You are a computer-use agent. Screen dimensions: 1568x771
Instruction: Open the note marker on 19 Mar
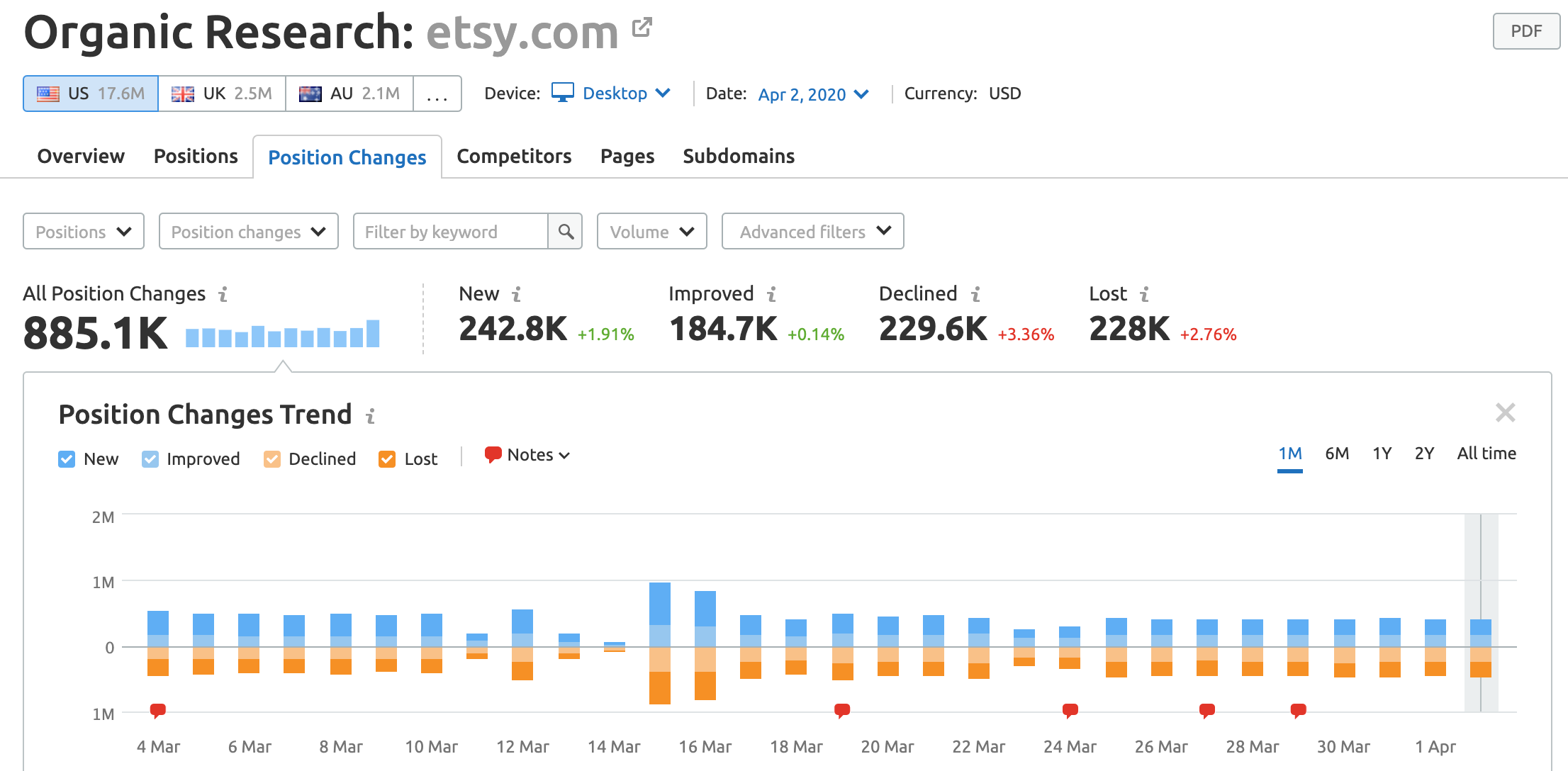842,711
